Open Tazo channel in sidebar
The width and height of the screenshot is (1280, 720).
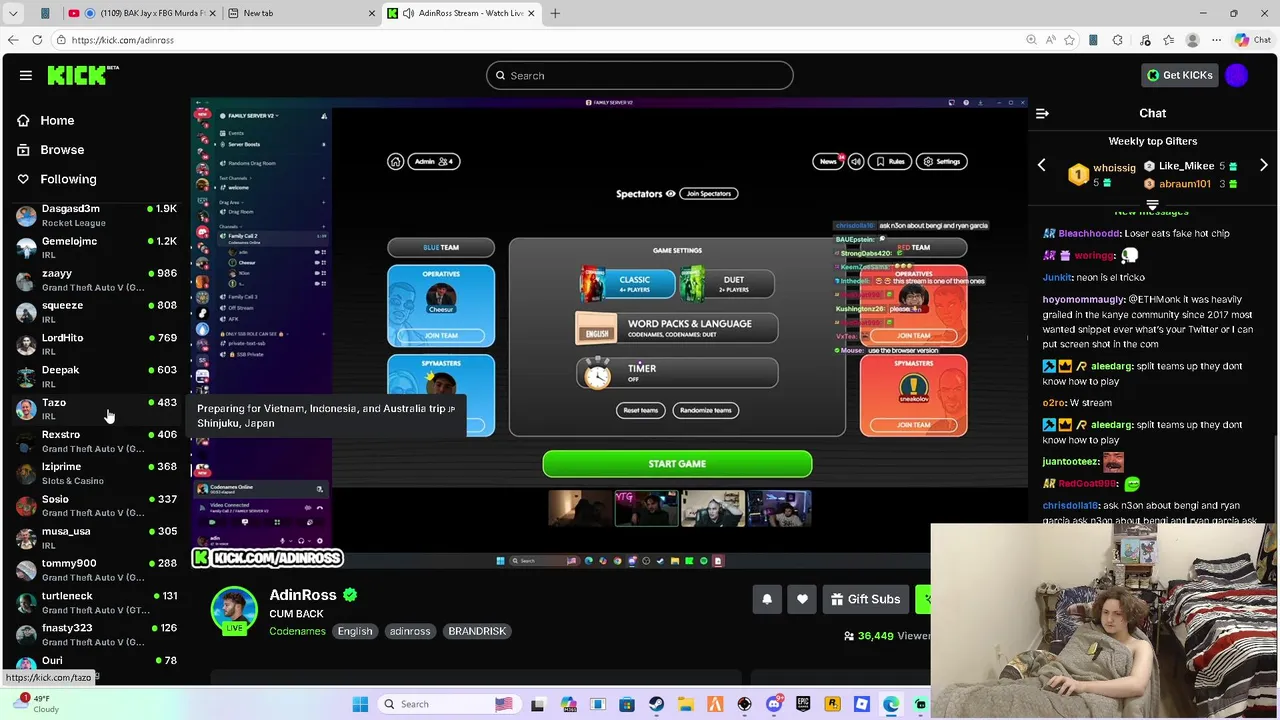[x=95, y=409]
